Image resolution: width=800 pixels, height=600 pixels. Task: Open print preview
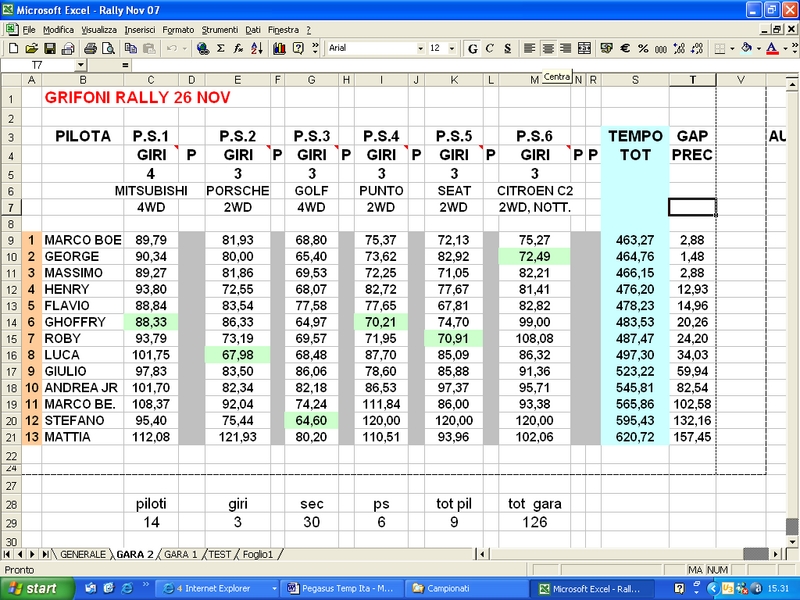[108, 48]
